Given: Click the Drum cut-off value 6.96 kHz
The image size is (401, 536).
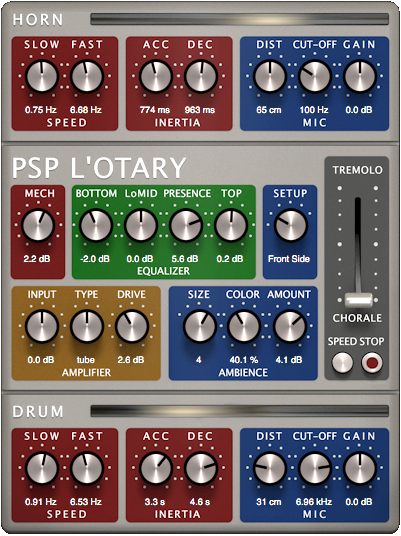Looking at the screenshot, I should point(314,502).
